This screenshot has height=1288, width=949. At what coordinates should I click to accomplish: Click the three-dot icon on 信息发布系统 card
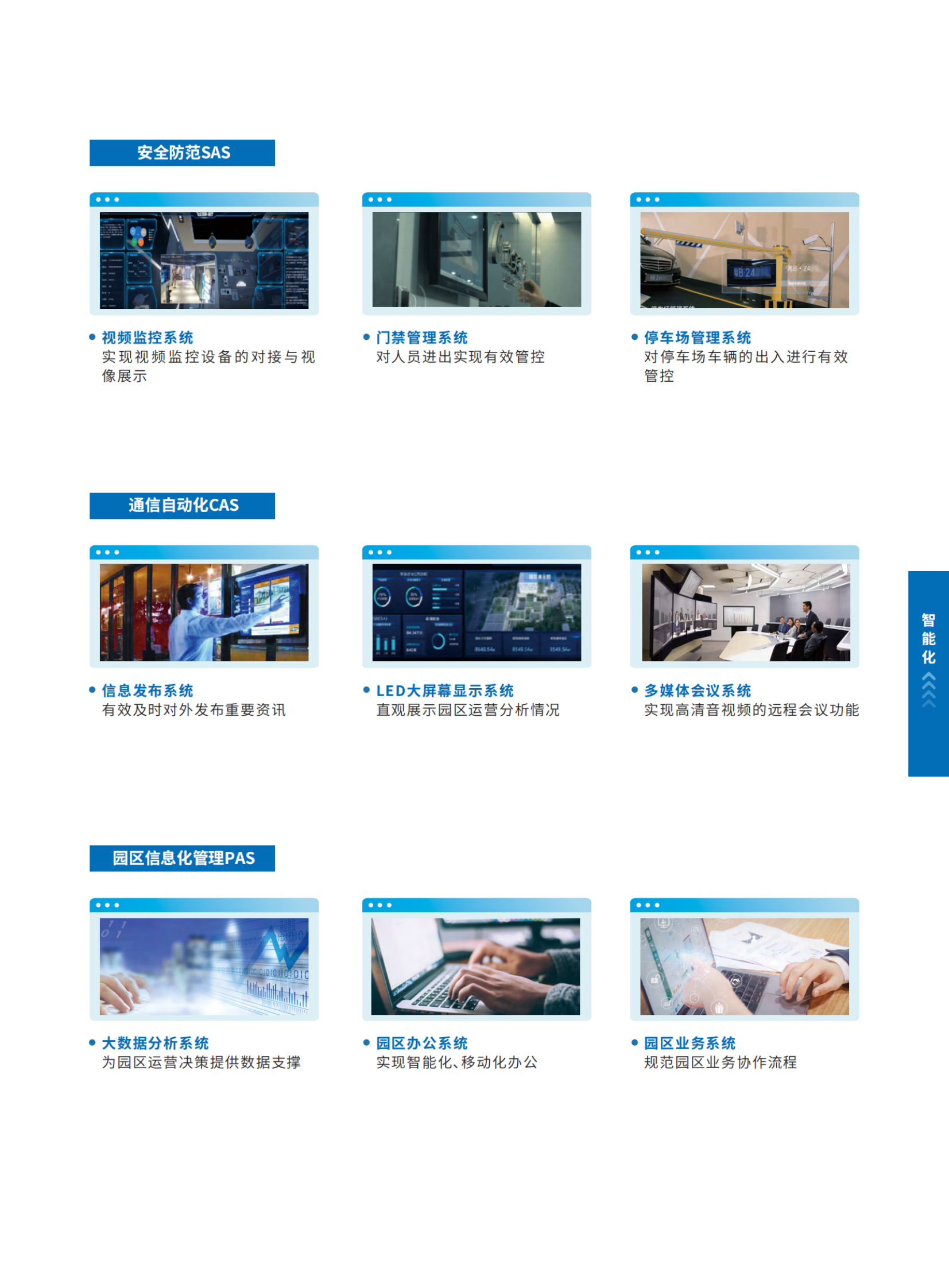[x=106, y=552]
